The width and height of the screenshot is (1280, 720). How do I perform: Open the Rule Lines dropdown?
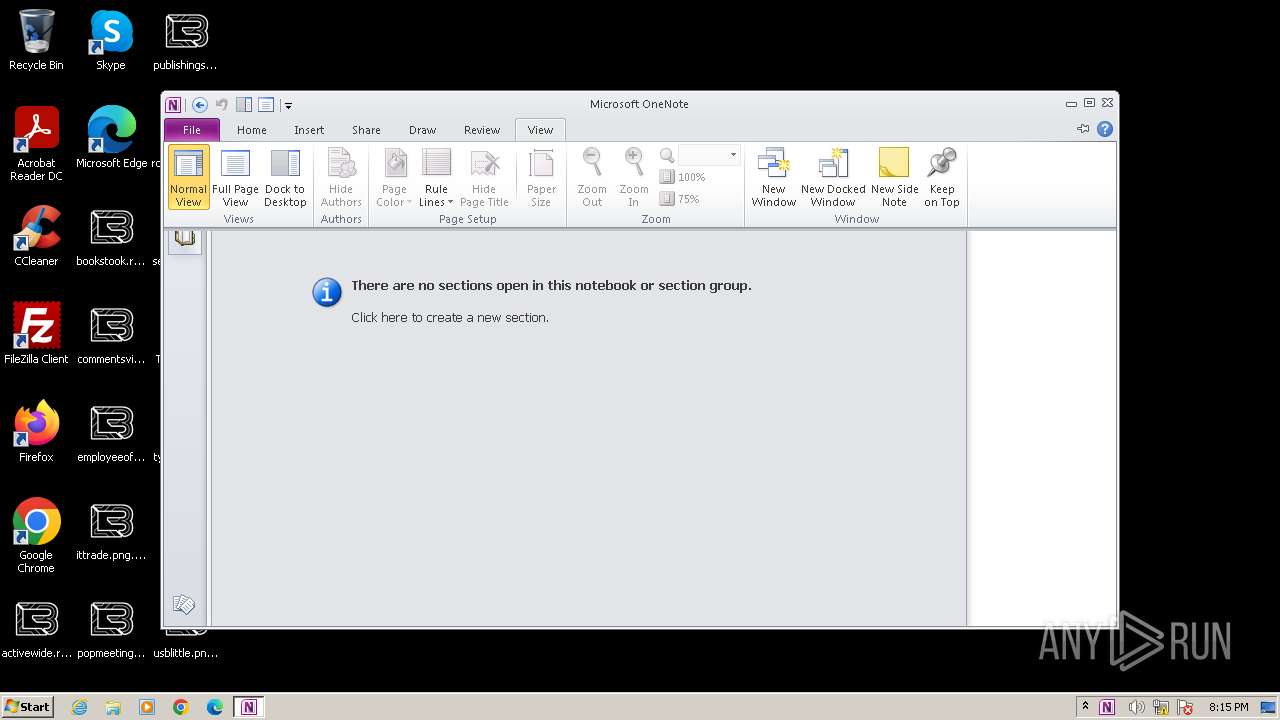(x=436, y=177)
